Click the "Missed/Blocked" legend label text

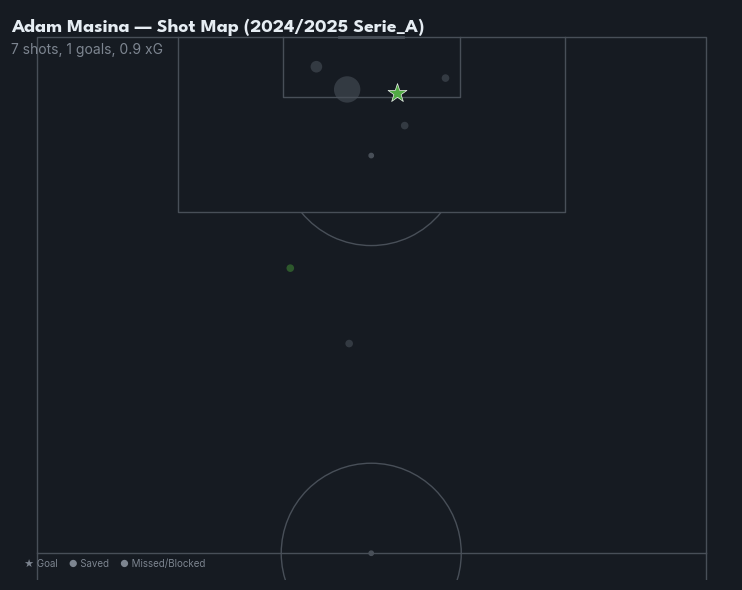(x=168, y=564)
